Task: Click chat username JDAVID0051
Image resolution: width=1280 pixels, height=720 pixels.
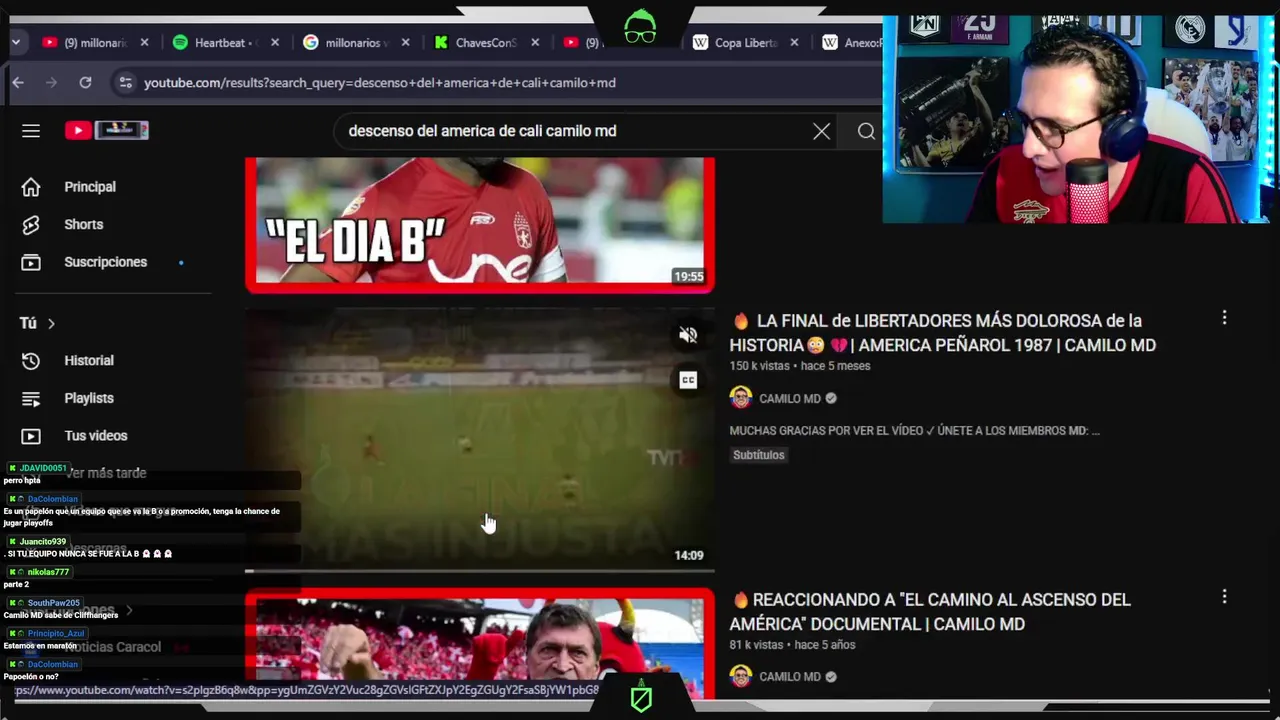Action: tap(43, 468)
